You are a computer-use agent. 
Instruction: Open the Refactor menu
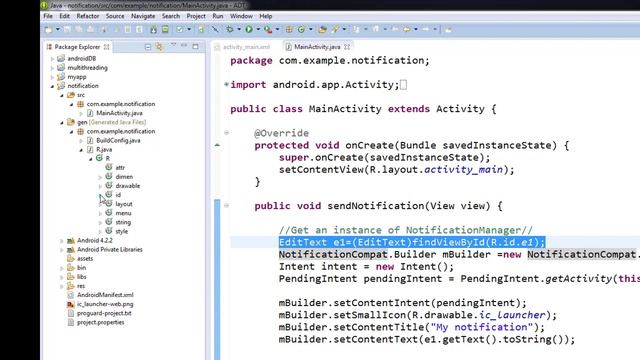point(88,16)
